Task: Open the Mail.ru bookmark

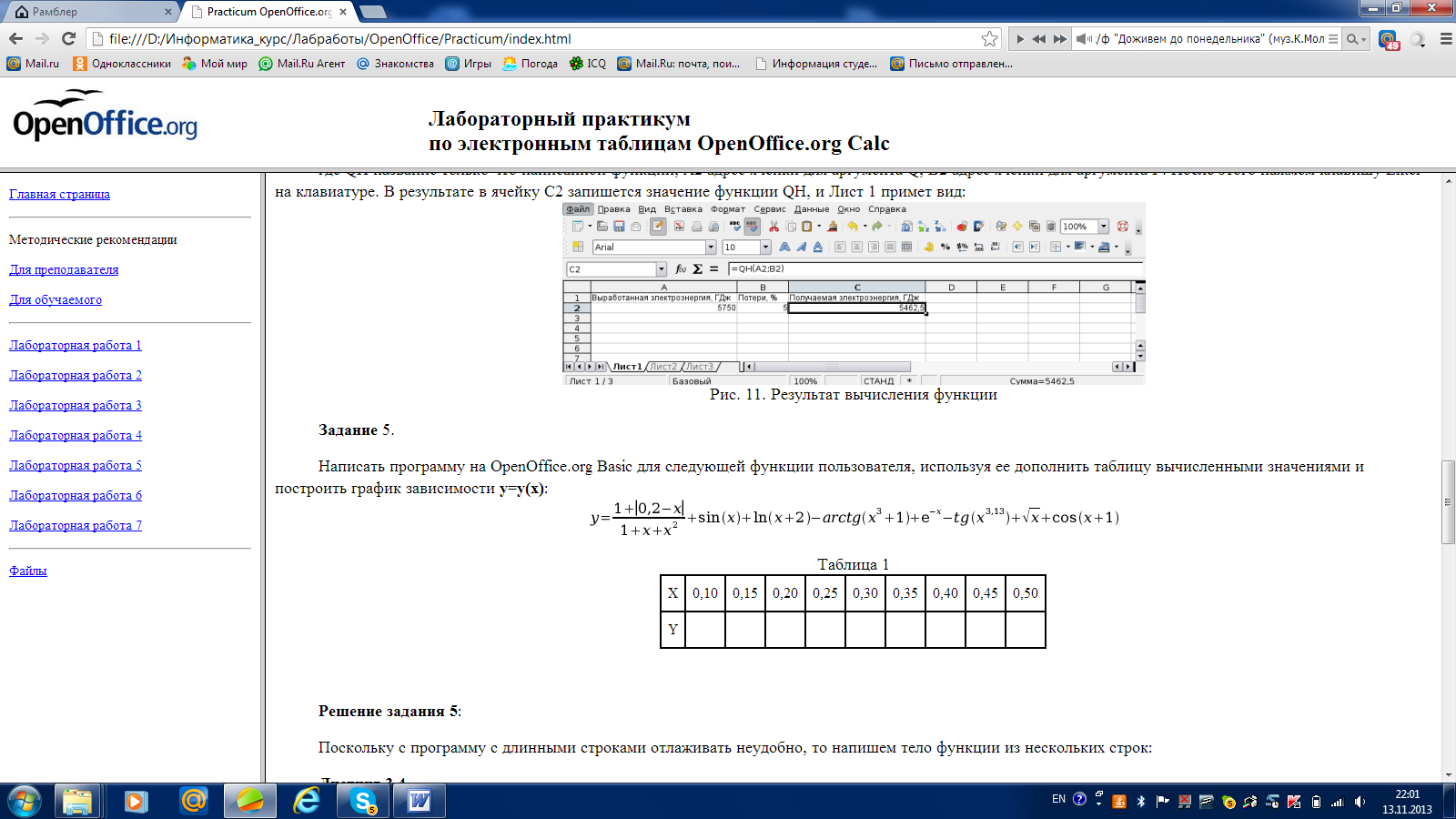Action: 33,64
